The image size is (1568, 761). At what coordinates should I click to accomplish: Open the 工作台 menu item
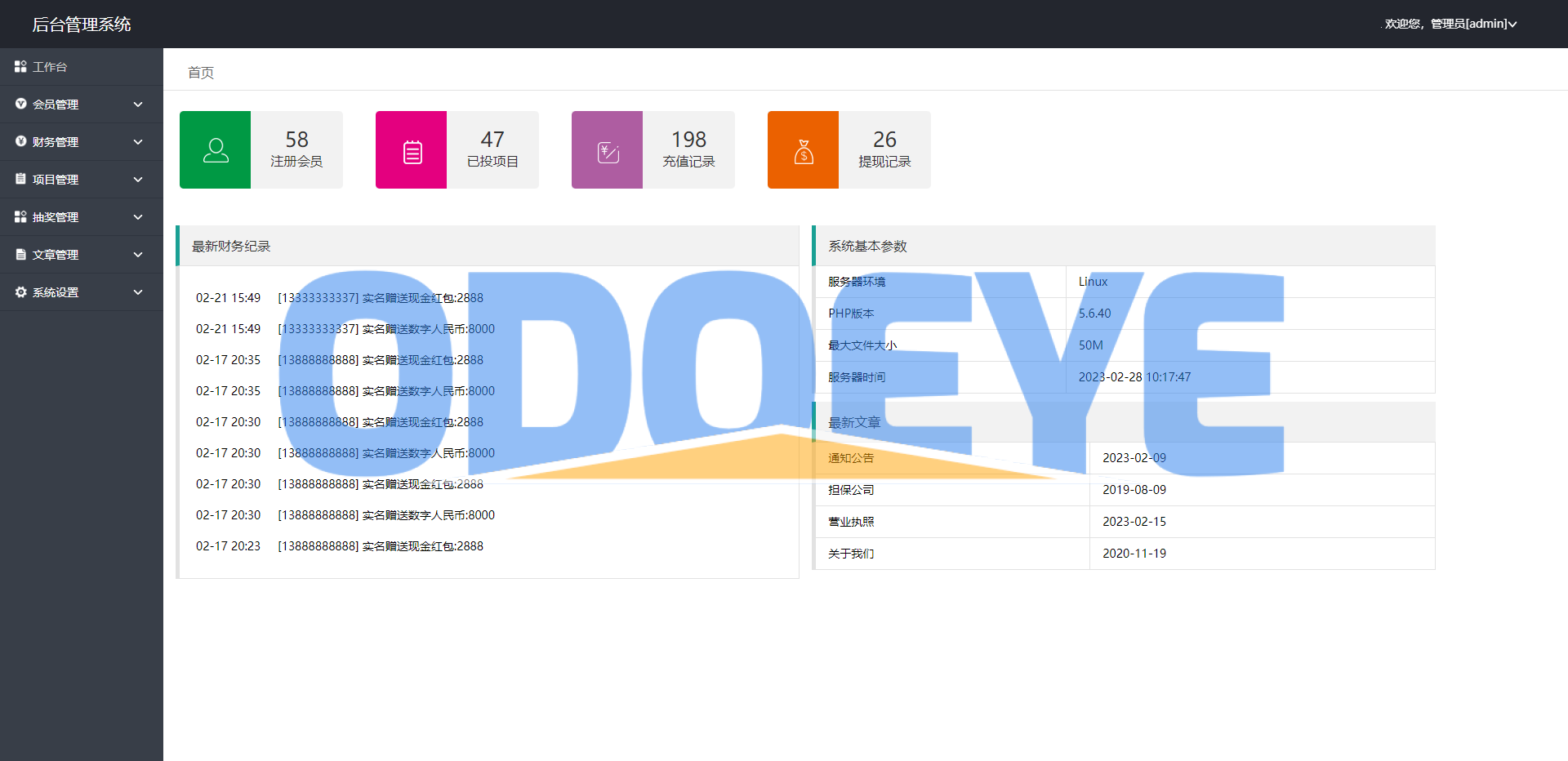point(50,67)
